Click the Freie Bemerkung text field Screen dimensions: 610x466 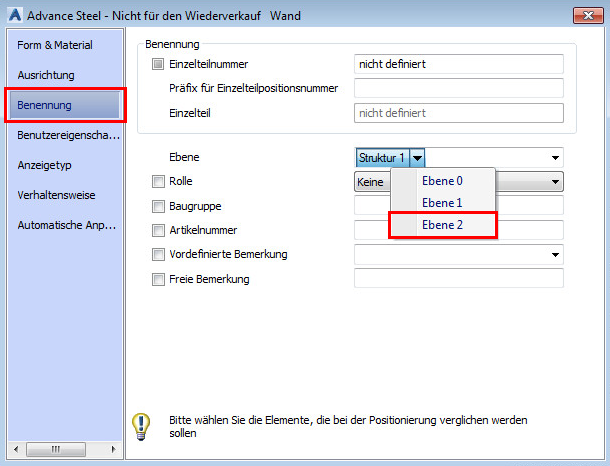(x=459, y=278)
